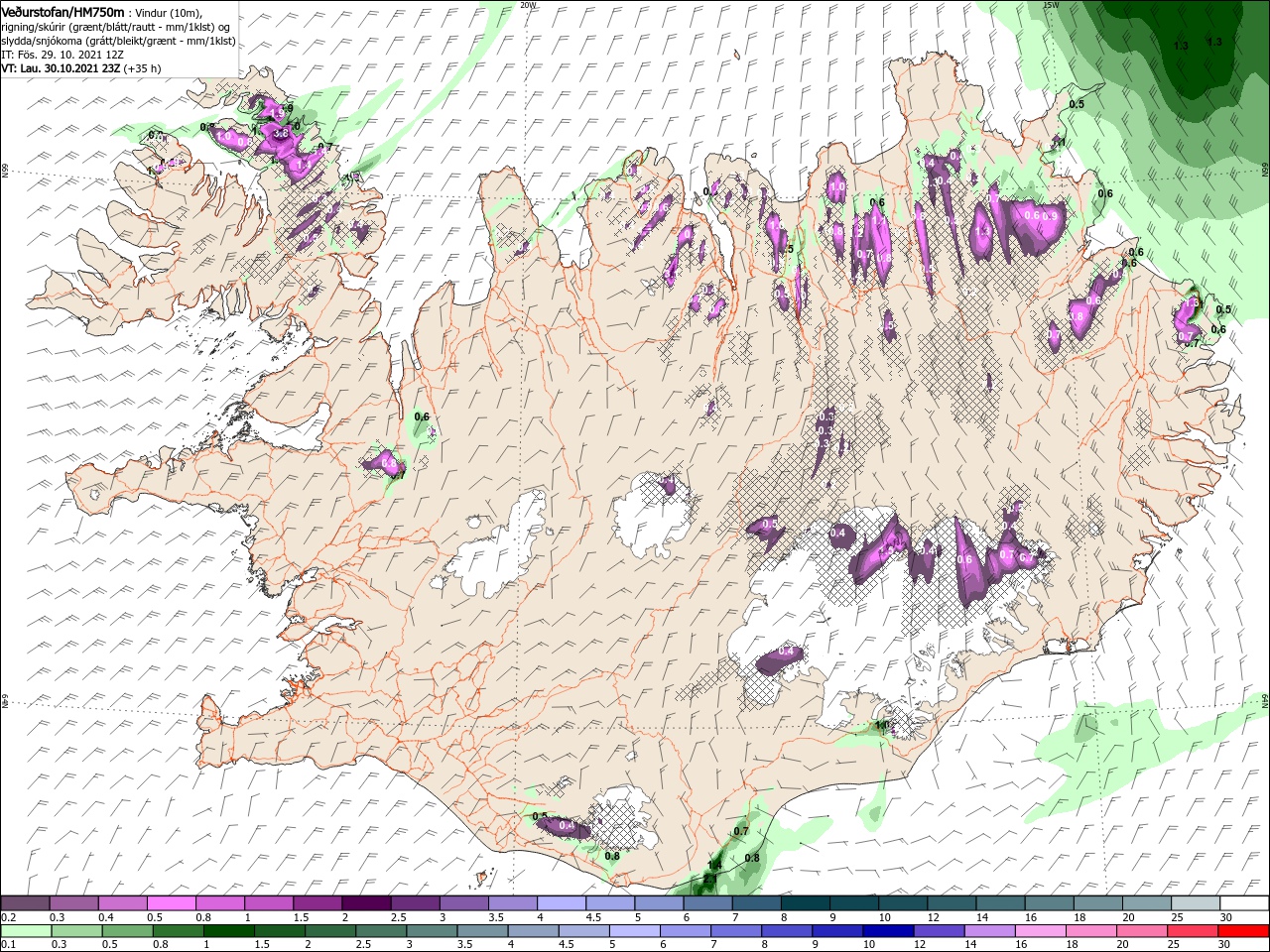
Task: Click the initial-time line IT: Fös. 29. 10. 2021 12Z
Action: (63, 55)
